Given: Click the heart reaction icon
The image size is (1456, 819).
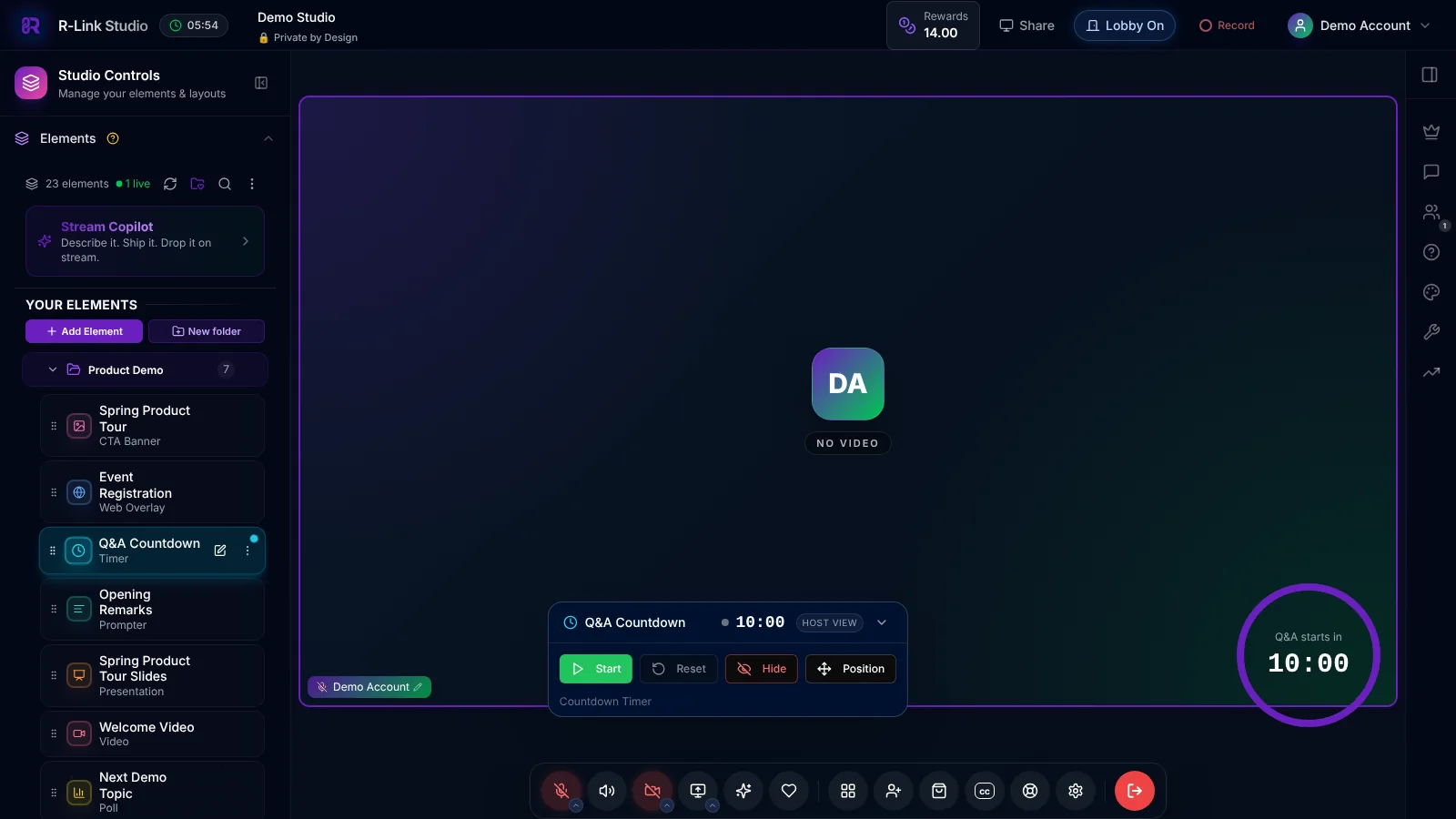Looking at the screenshot, I should click(789, 791).
